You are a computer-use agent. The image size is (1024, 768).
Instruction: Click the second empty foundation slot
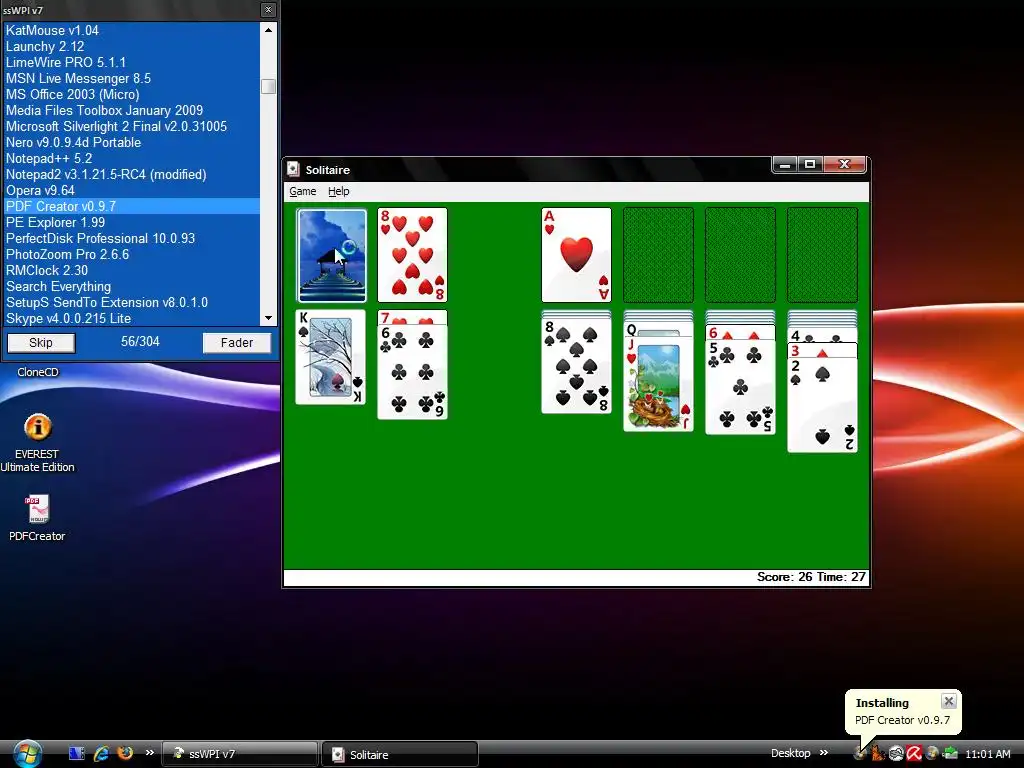click(741, 255)
